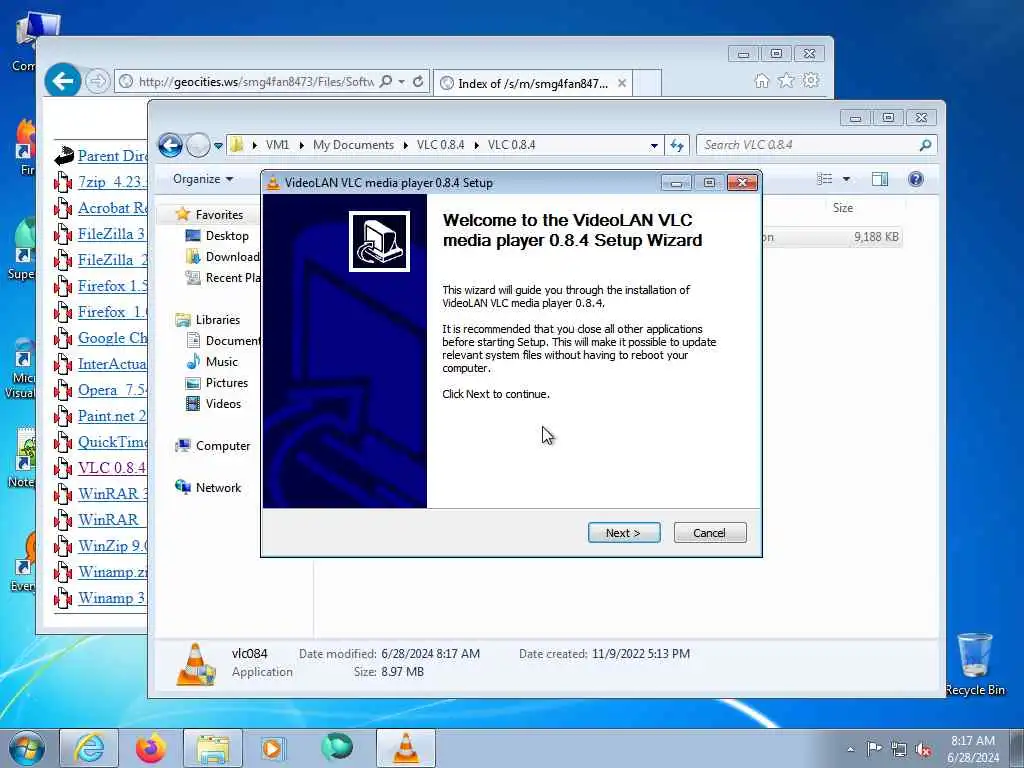This screenshot has width=1024, height=768.
Task: Open the Recycle Bin on desktop
Action: [974, 664]
